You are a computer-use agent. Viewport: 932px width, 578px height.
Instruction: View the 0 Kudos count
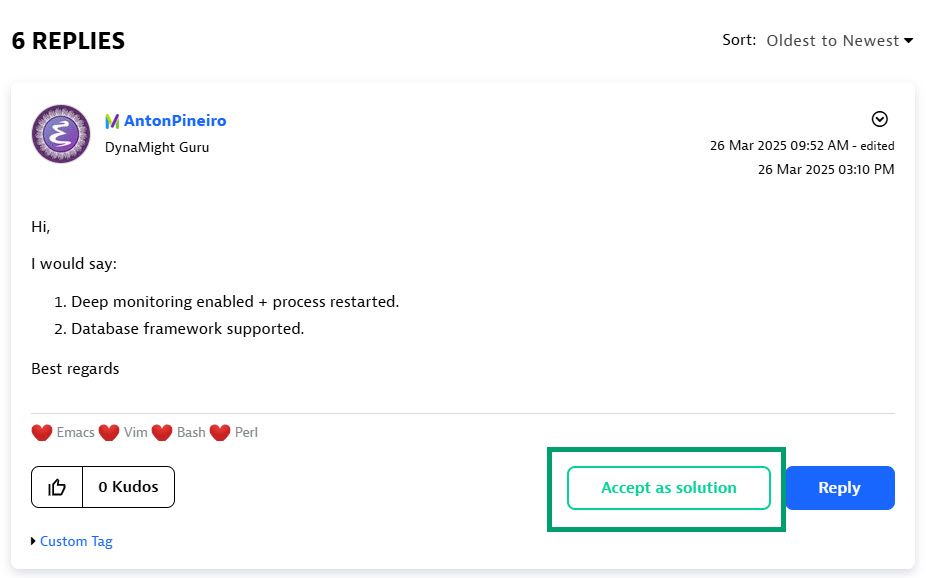coord(128,487)
